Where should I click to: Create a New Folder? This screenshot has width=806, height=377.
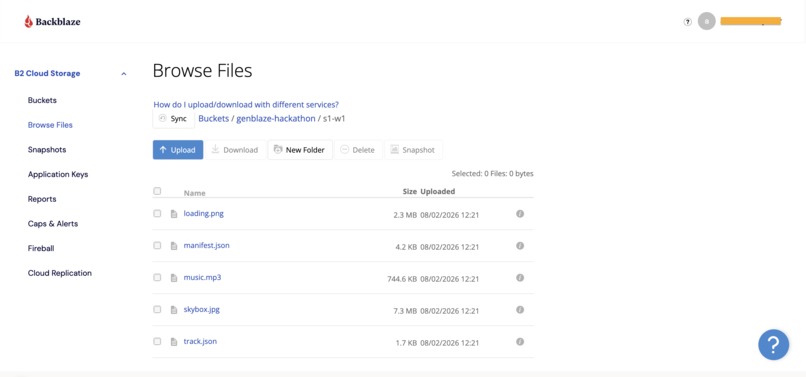click(300, 150)
